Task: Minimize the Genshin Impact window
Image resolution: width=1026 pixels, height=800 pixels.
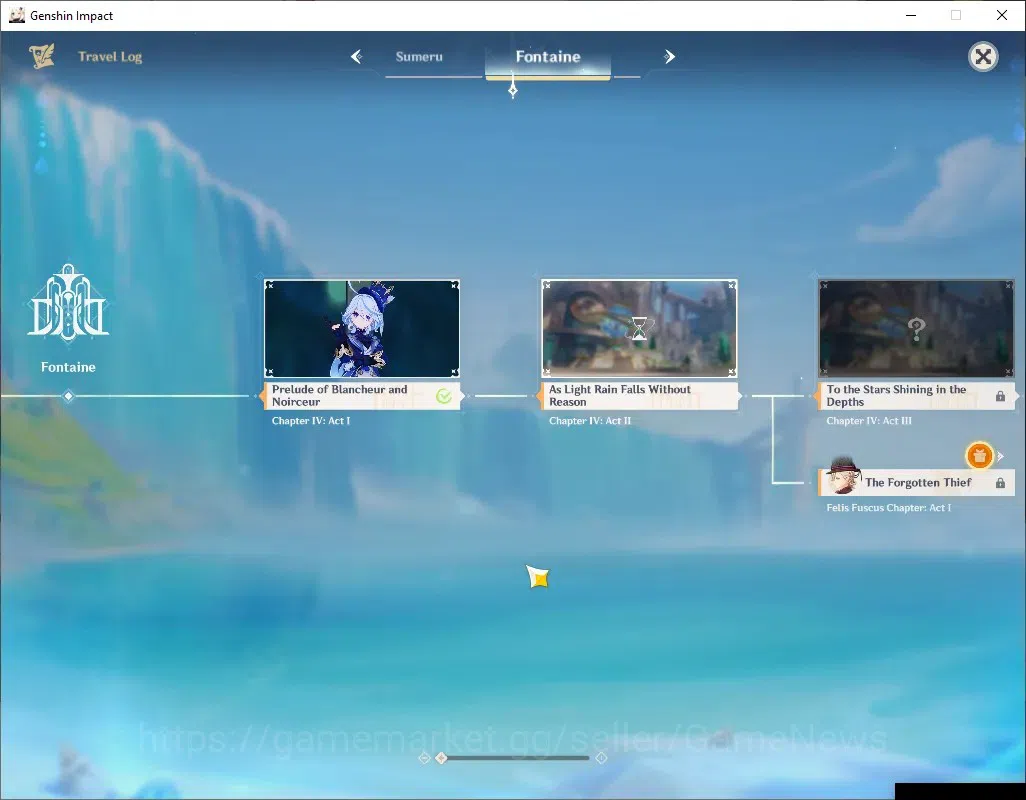Action: point(911,15)
